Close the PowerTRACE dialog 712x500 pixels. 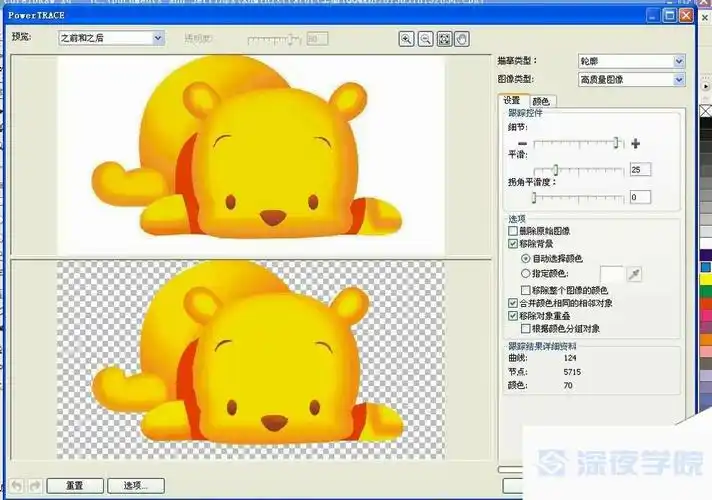[x=686, y=15]
